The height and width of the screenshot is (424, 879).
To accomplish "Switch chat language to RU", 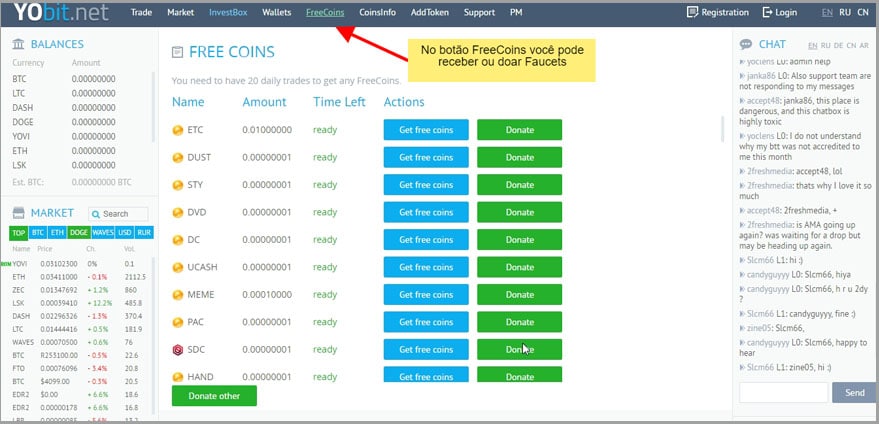I will 826,46.
